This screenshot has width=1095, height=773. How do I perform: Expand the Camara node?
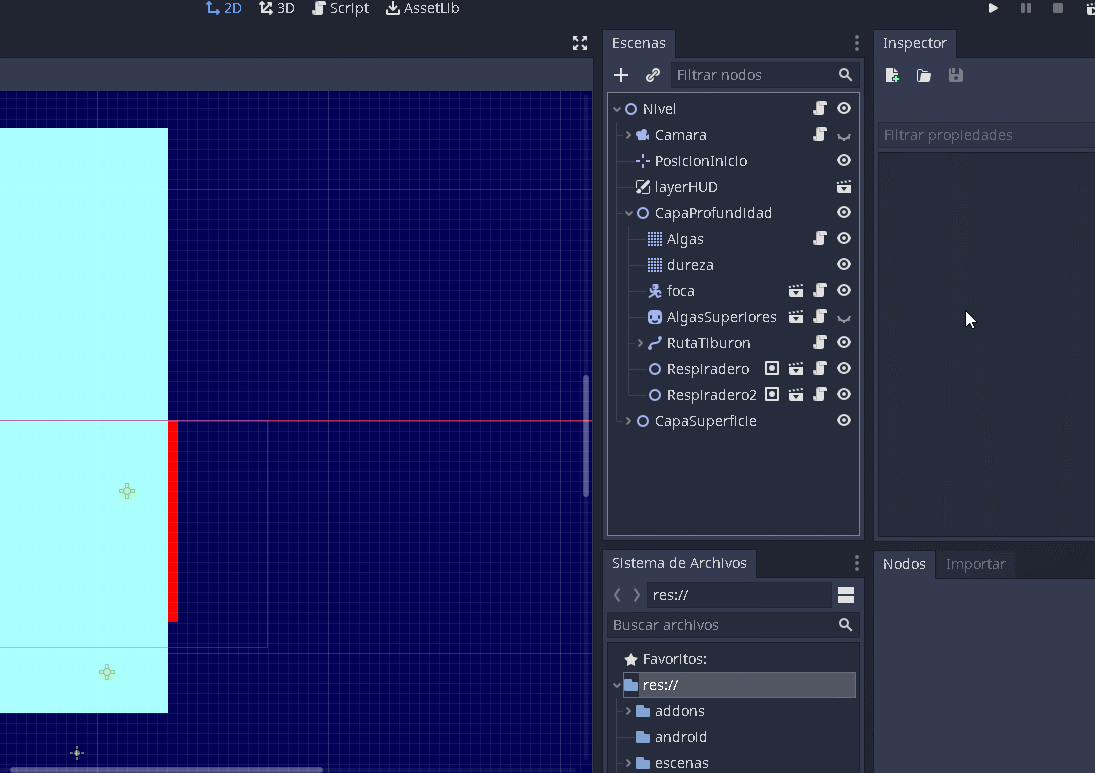click(x=629, y=135)
